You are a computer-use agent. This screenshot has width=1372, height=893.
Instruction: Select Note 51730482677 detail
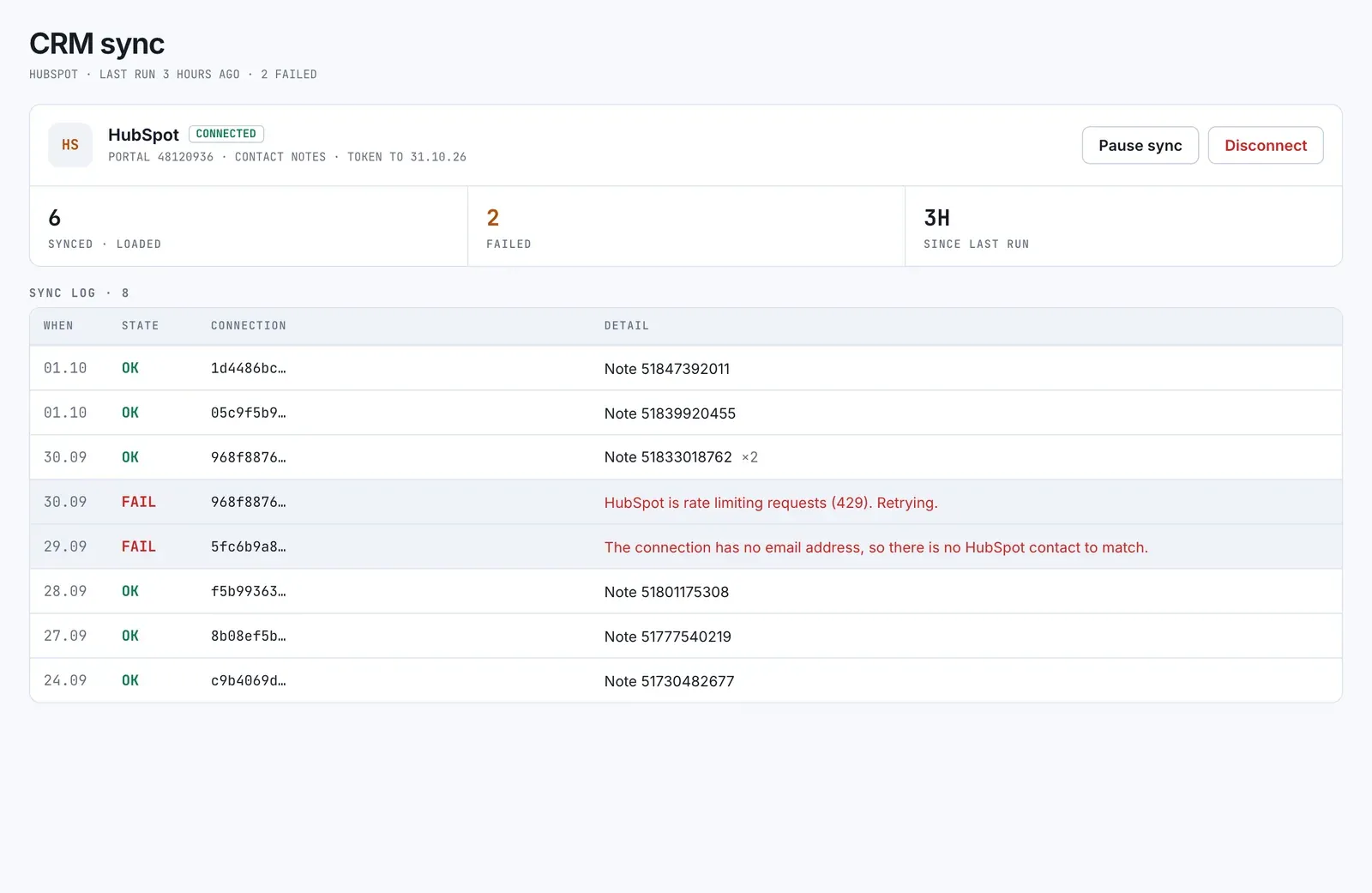[x=669, y=681]
